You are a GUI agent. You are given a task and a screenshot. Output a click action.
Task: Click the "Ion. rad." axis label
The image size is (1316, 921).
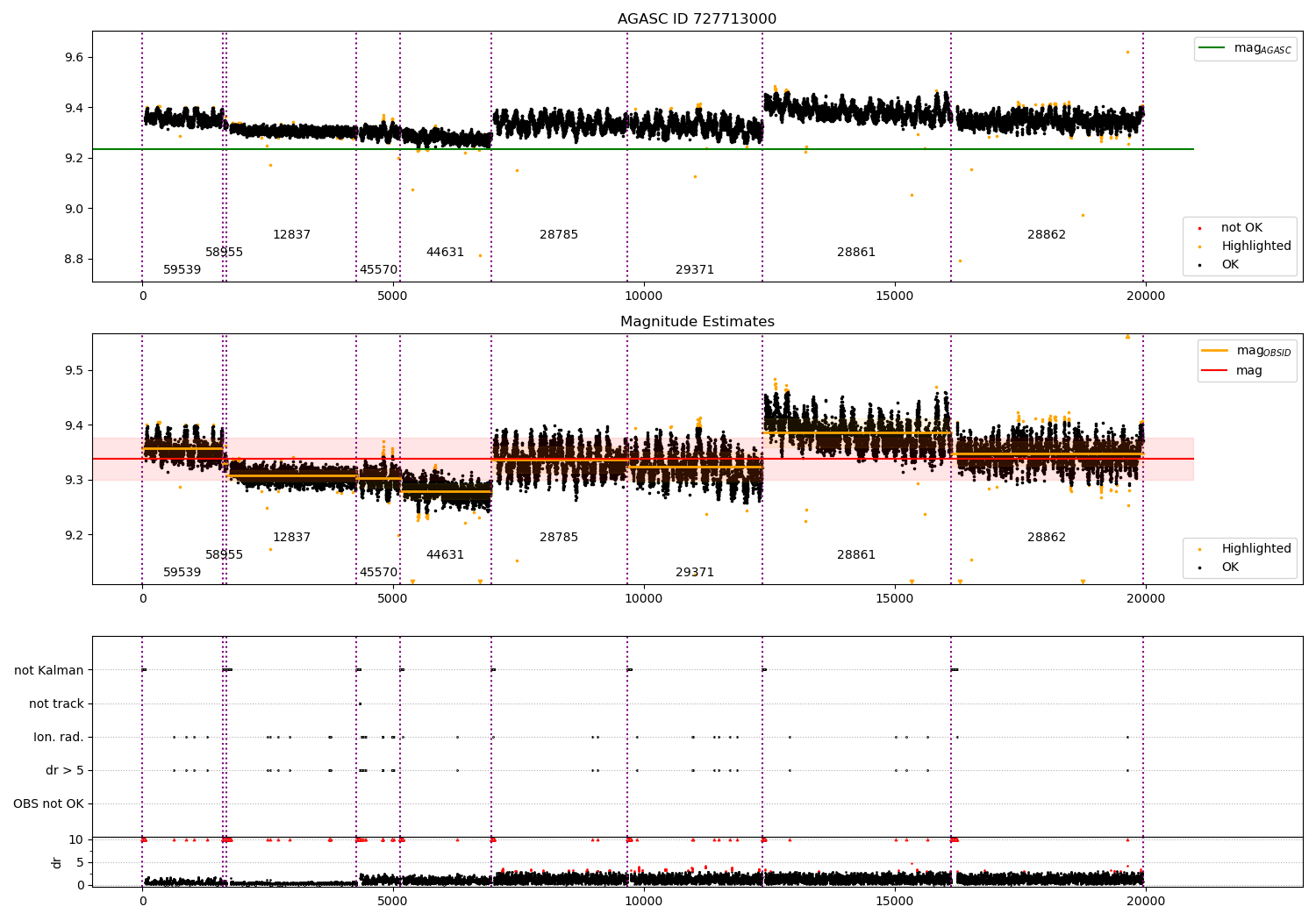[59, 738]
